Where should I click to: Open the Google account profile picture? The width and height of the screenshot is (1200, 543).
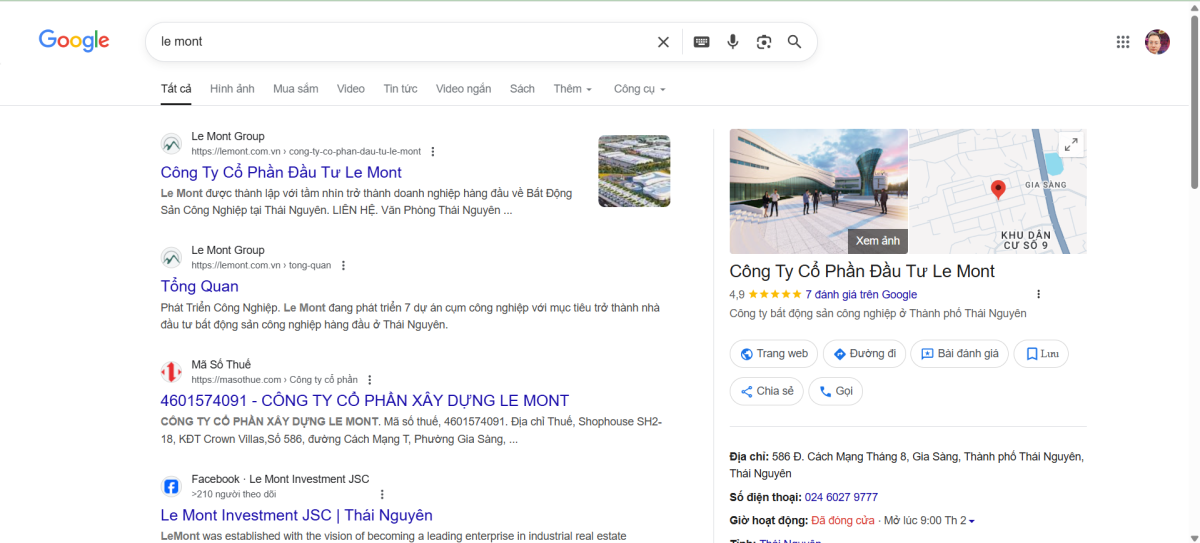(x=1157, y=42)
